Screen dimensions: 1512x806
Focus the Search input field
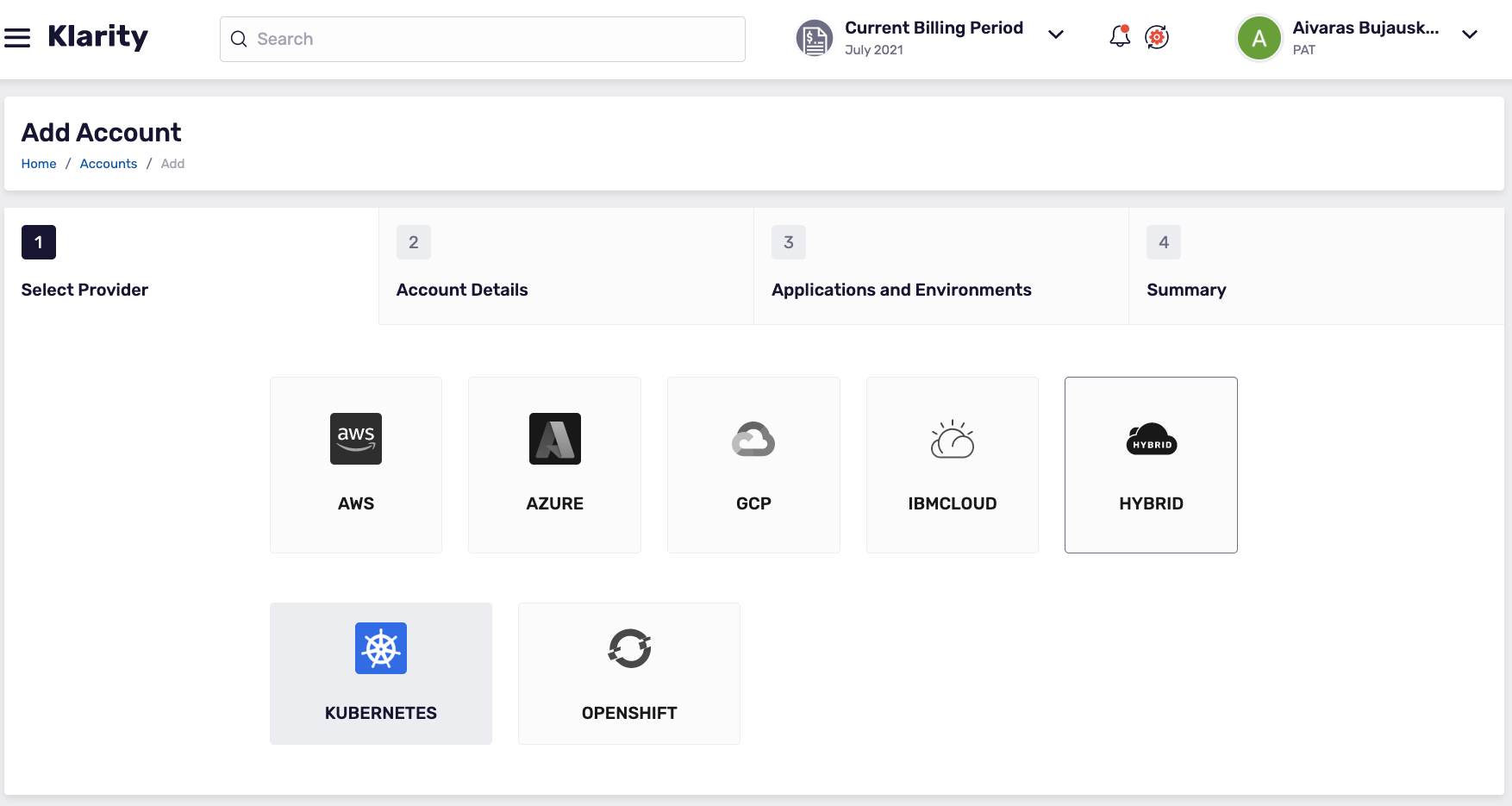pyautogui.click(x=483, y=39)
